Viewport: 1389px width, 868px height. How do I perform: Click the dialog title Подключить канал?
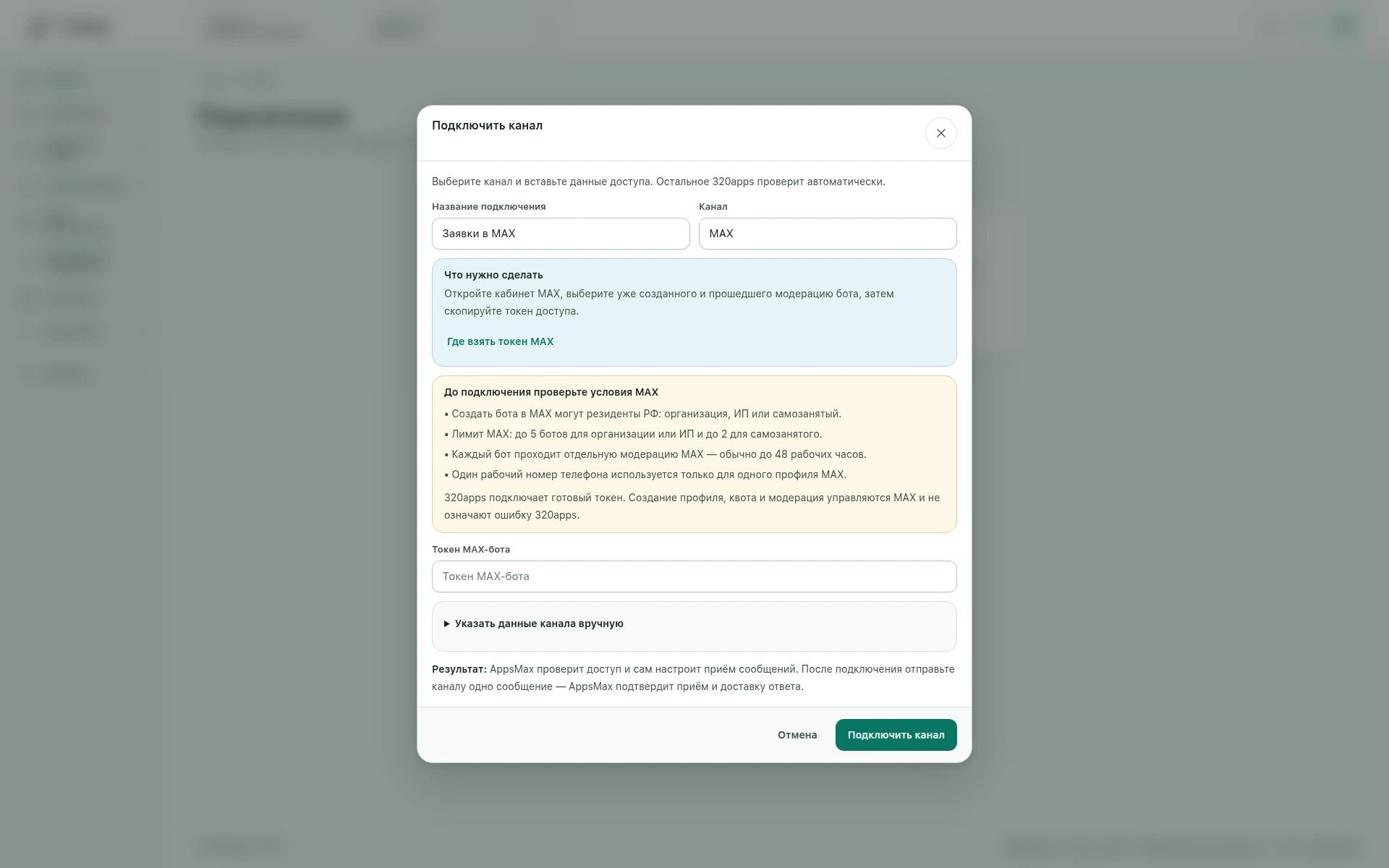coord(487,125)
